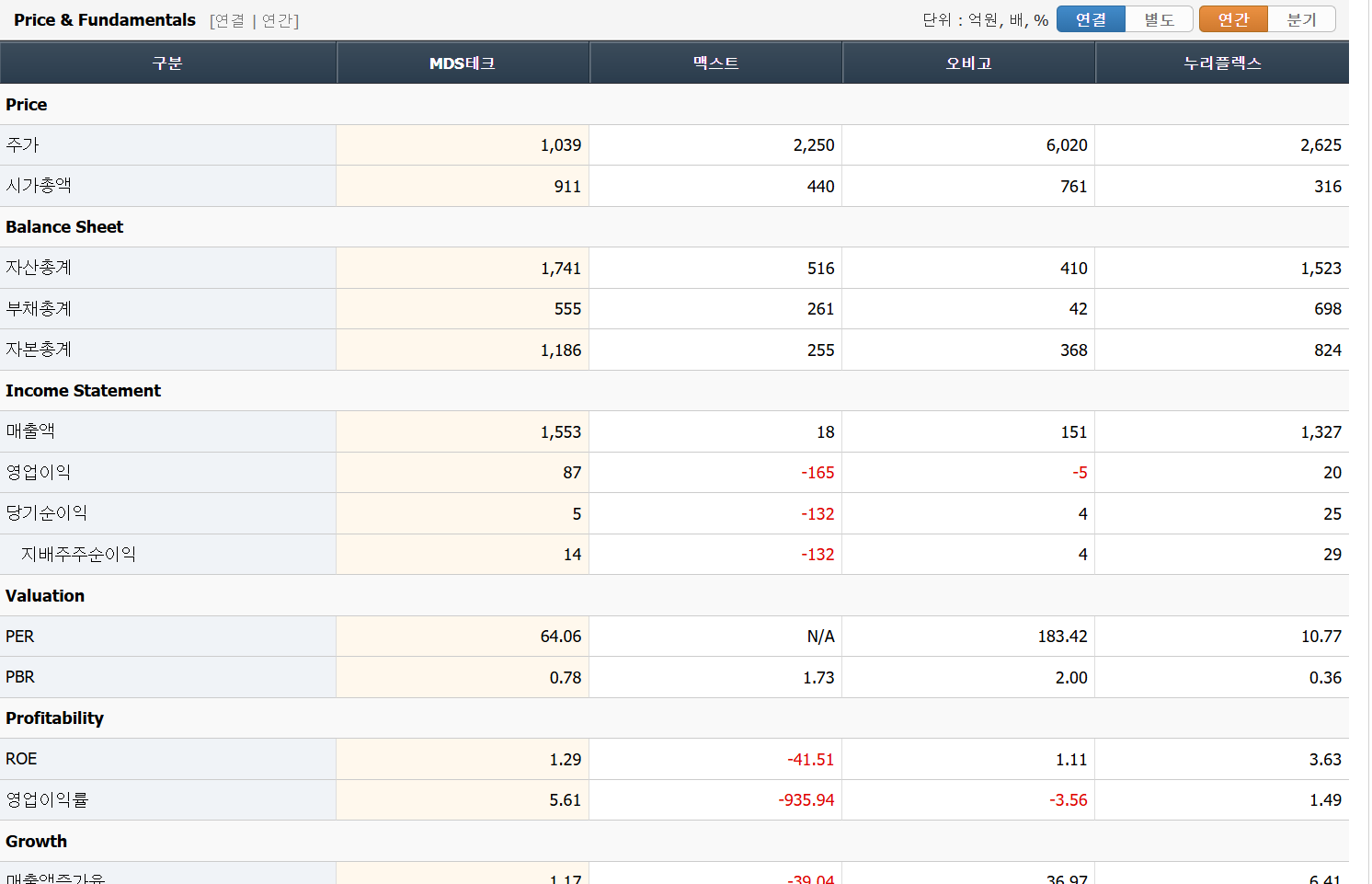1372x884 pixels.
Task: Click the [연결 | 연간] subtitle
Action: [x=254, y=20]
